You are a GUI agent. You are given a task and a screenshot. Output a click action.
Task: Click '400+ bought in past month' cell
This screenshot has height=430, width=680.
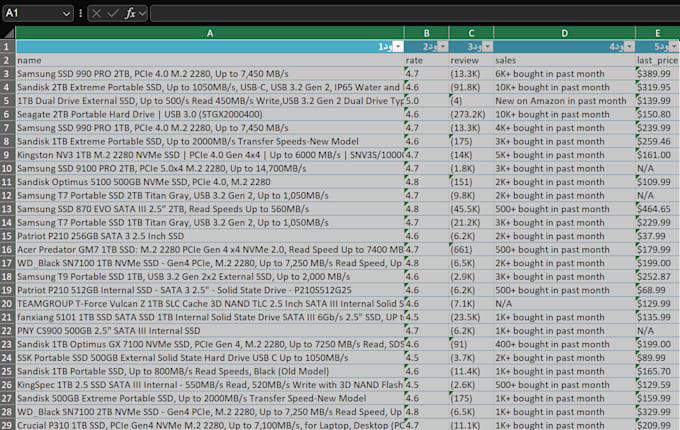coord(564,344)
